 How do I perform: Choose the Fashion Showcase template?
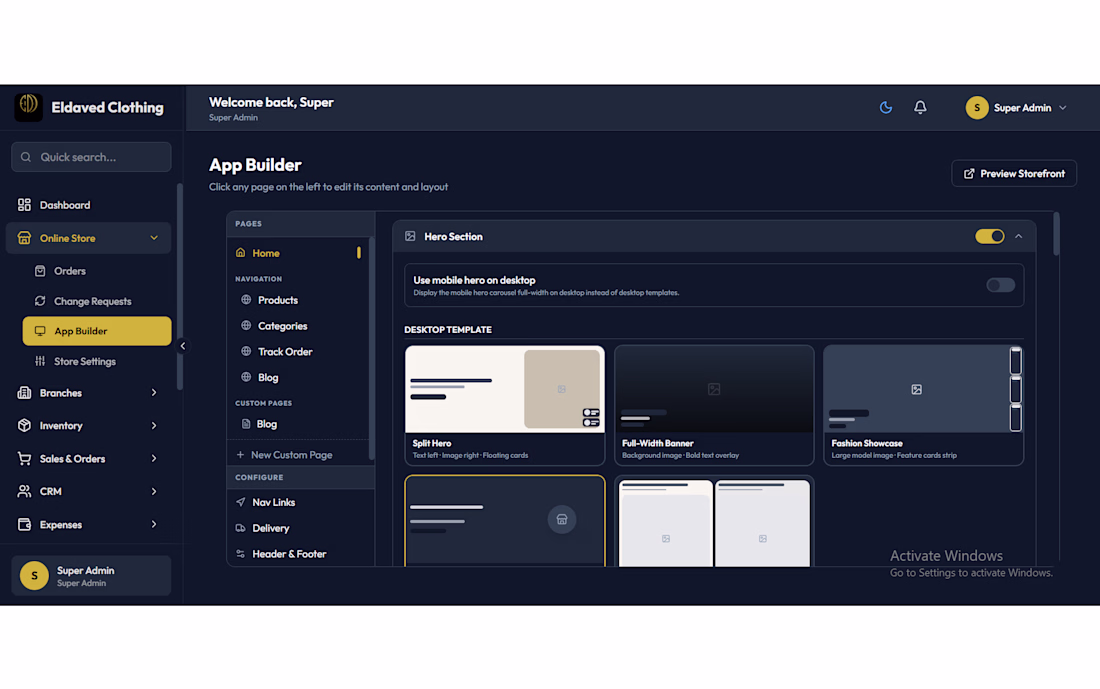tap(923, 405)
